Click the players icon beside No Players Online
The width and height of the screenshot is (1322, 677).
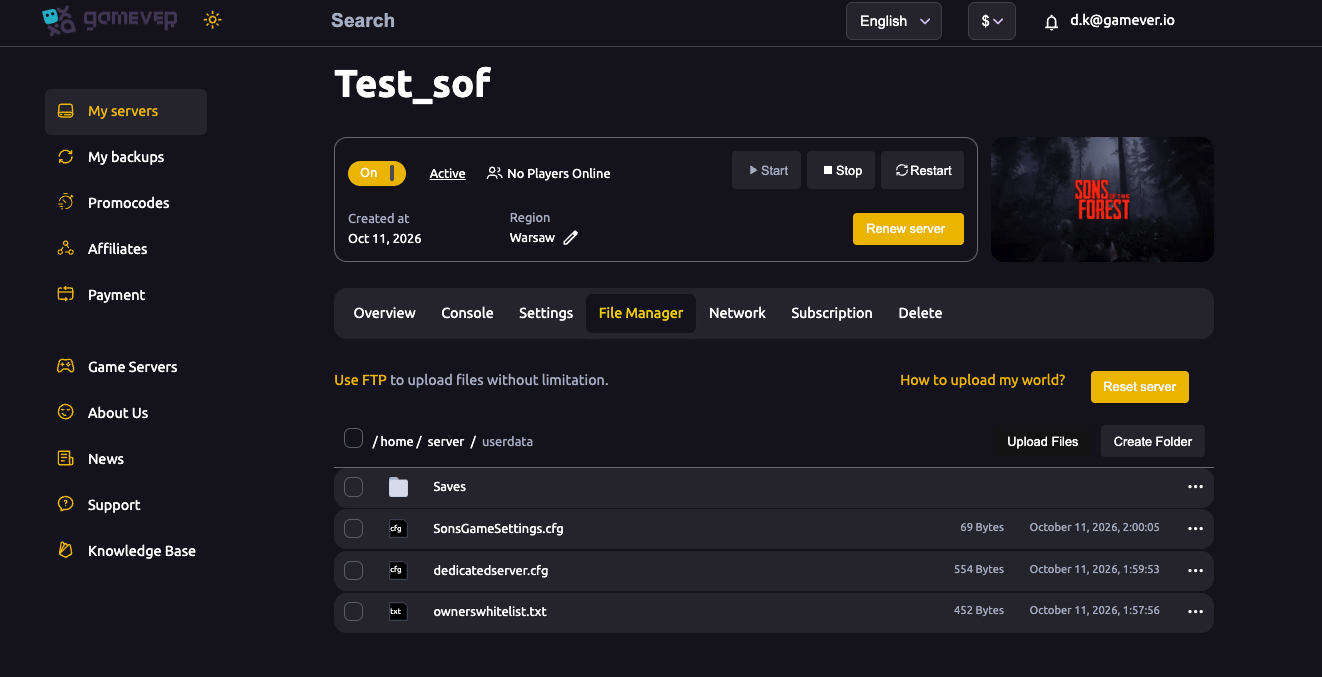[494, 173]
